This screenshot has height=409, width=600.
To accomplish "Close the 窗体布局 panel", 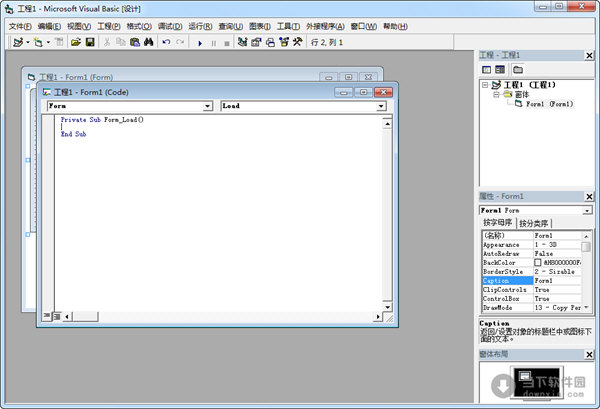I will click(x=589, y=355).
